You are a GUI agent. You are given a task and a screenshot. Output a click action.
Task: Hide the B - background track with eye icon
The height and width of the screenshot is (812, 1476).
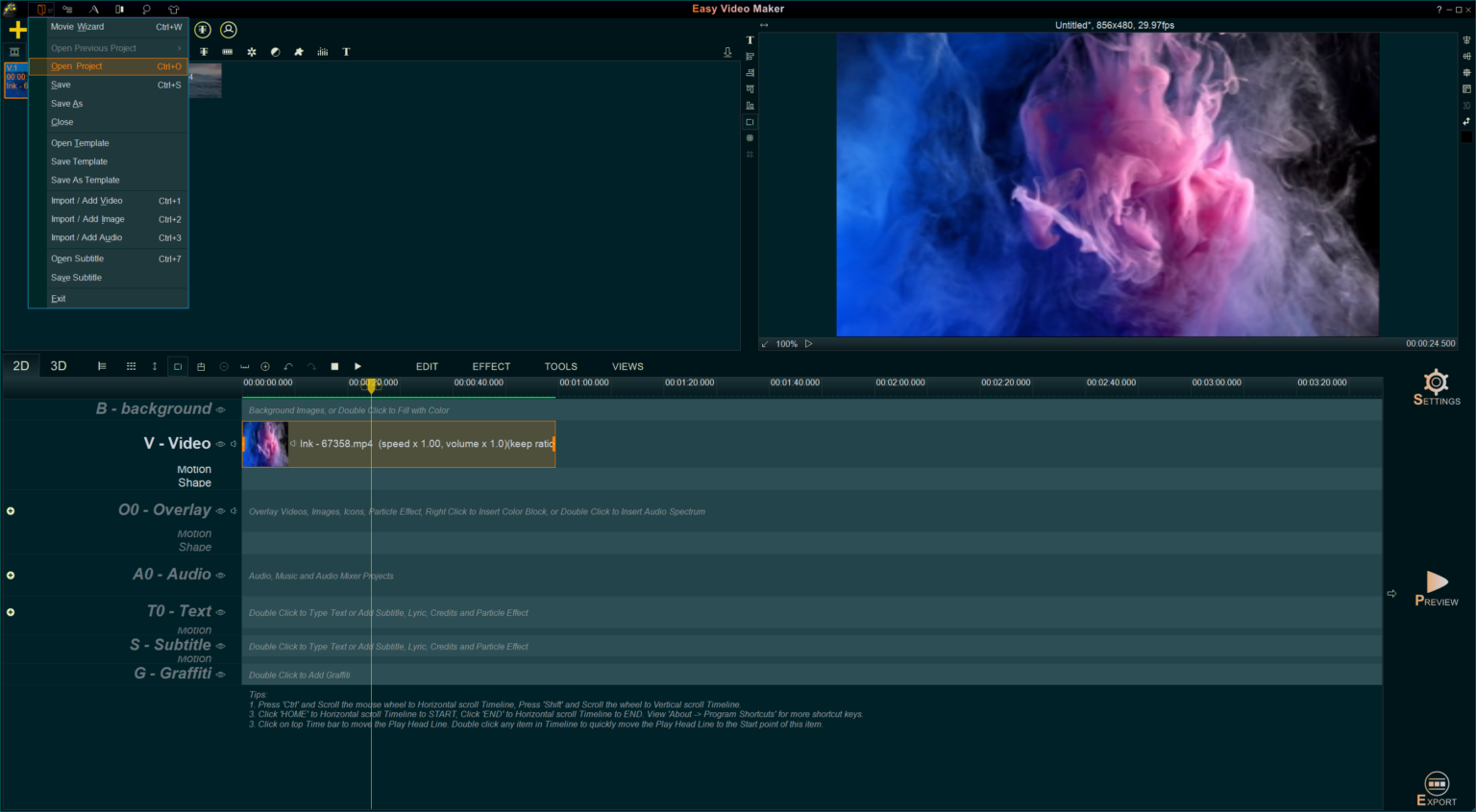click(220, 409)
